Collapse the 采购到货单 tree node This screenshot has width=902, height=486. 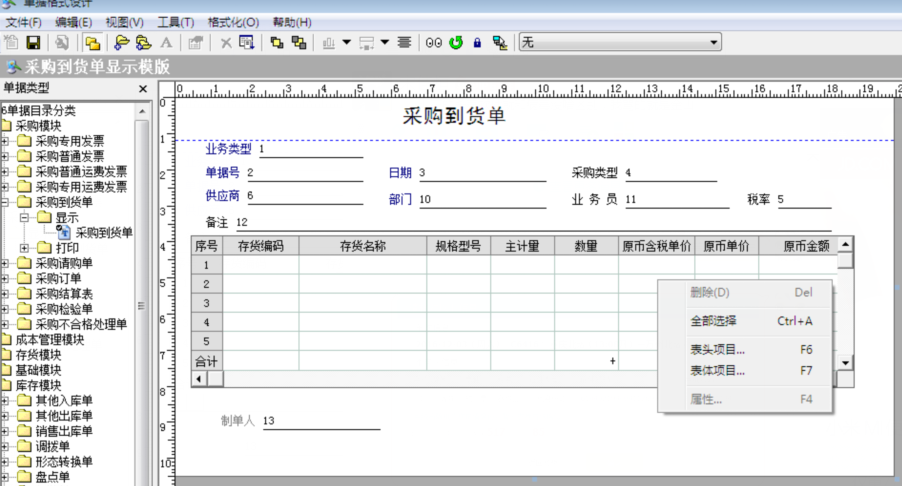click(5, 202)
